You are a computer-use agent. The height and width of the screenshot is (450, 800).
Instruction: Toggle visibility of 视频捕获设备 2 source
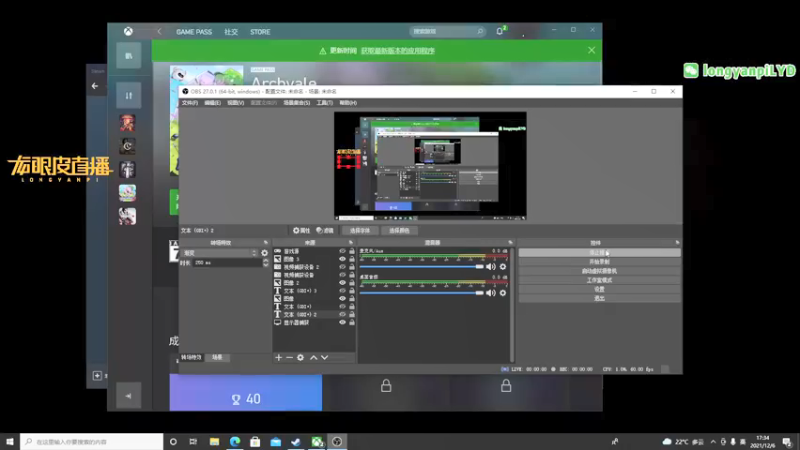coord(342,267)
